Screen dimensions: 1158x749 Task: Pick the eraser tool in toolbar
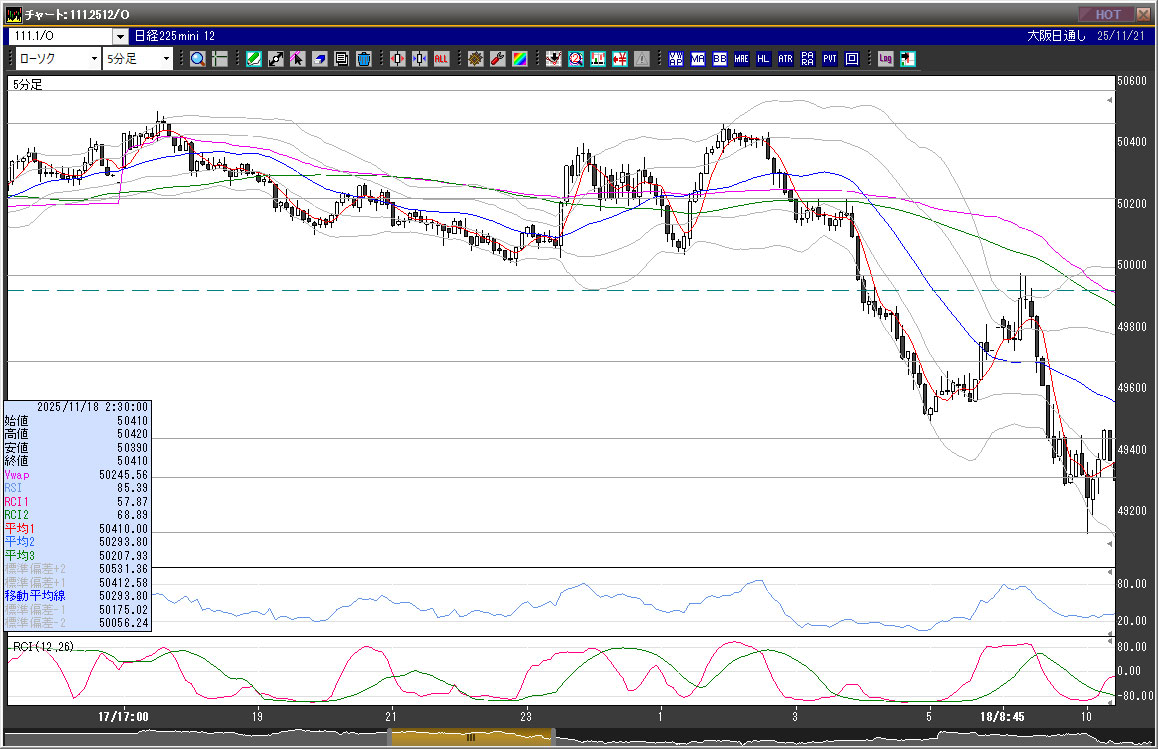(320, 59)
